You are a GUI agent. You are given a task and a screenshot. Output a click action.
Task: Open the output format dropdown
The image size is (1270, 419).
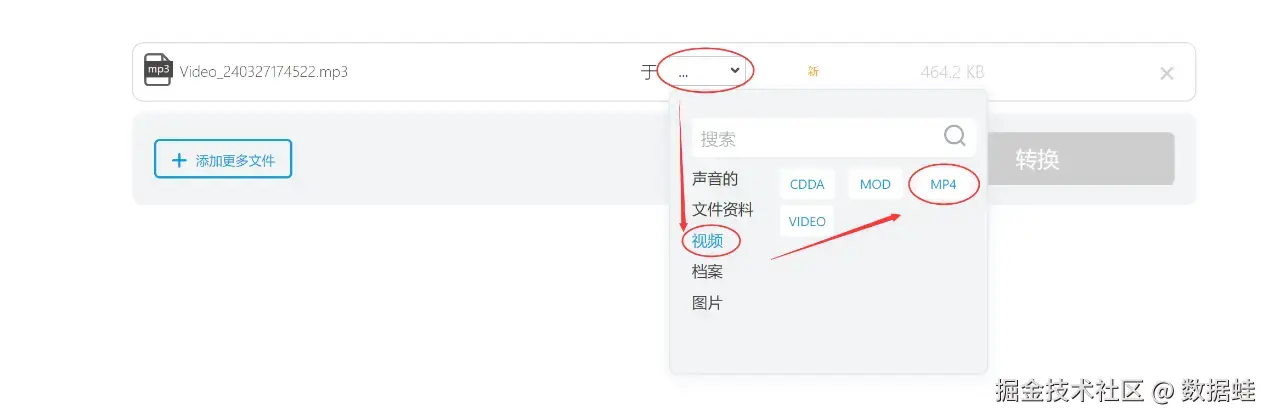tap(705, 71)
